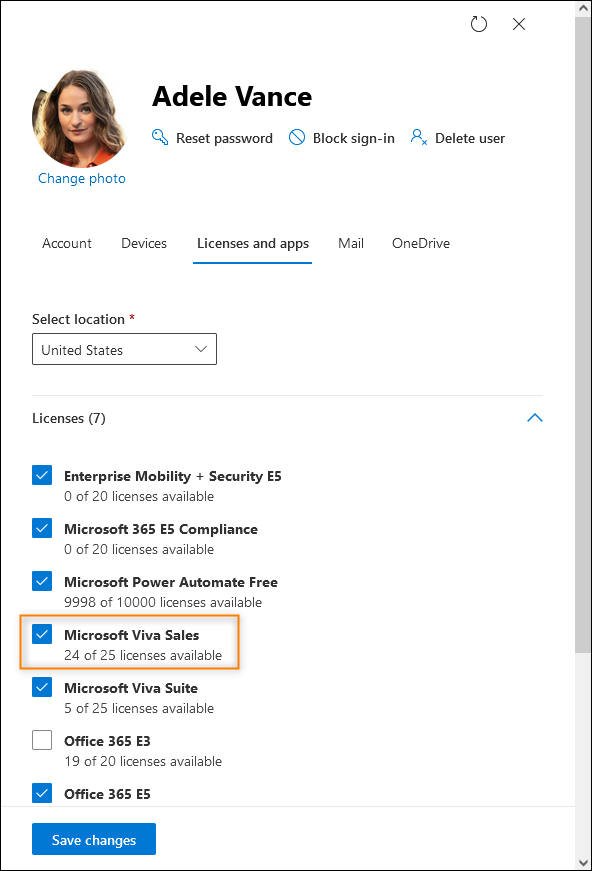Screen dimensions: 592x871
Task: Click Adele Vance's profile photo
Action: [x=81, y=118]
